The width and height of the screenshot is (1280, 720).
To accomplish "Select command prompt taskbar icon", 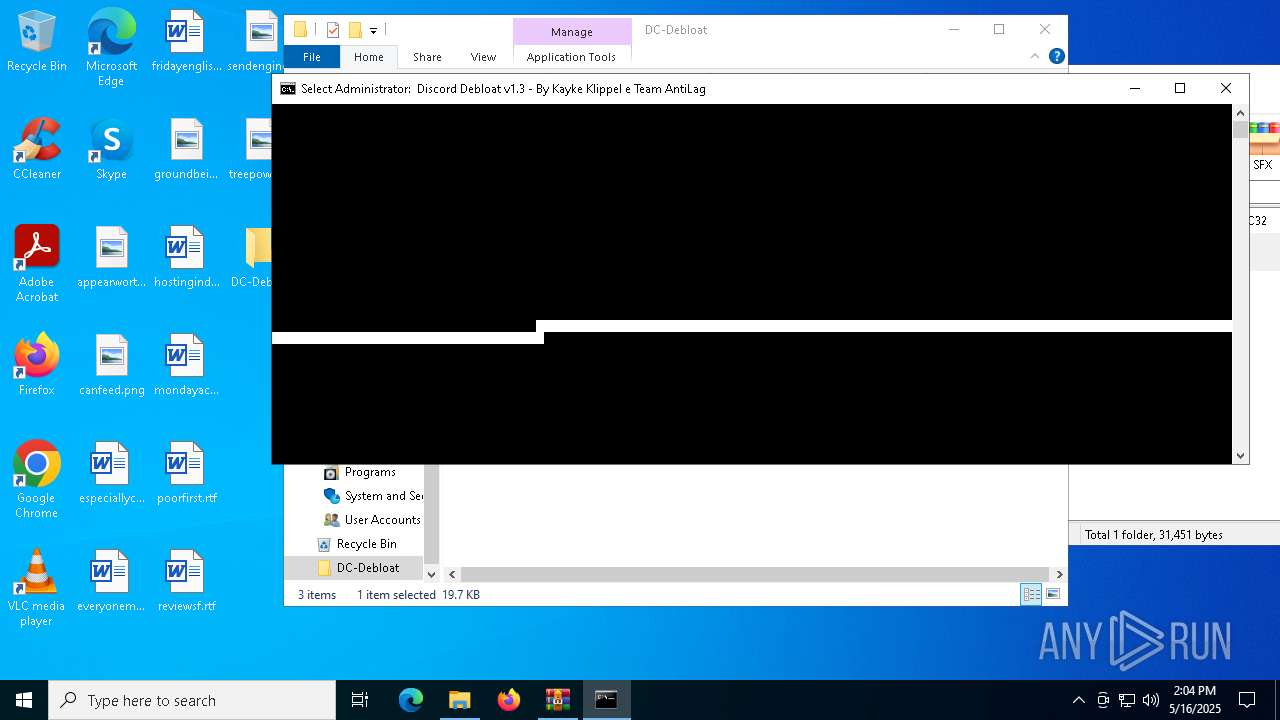I will [606, 700].
